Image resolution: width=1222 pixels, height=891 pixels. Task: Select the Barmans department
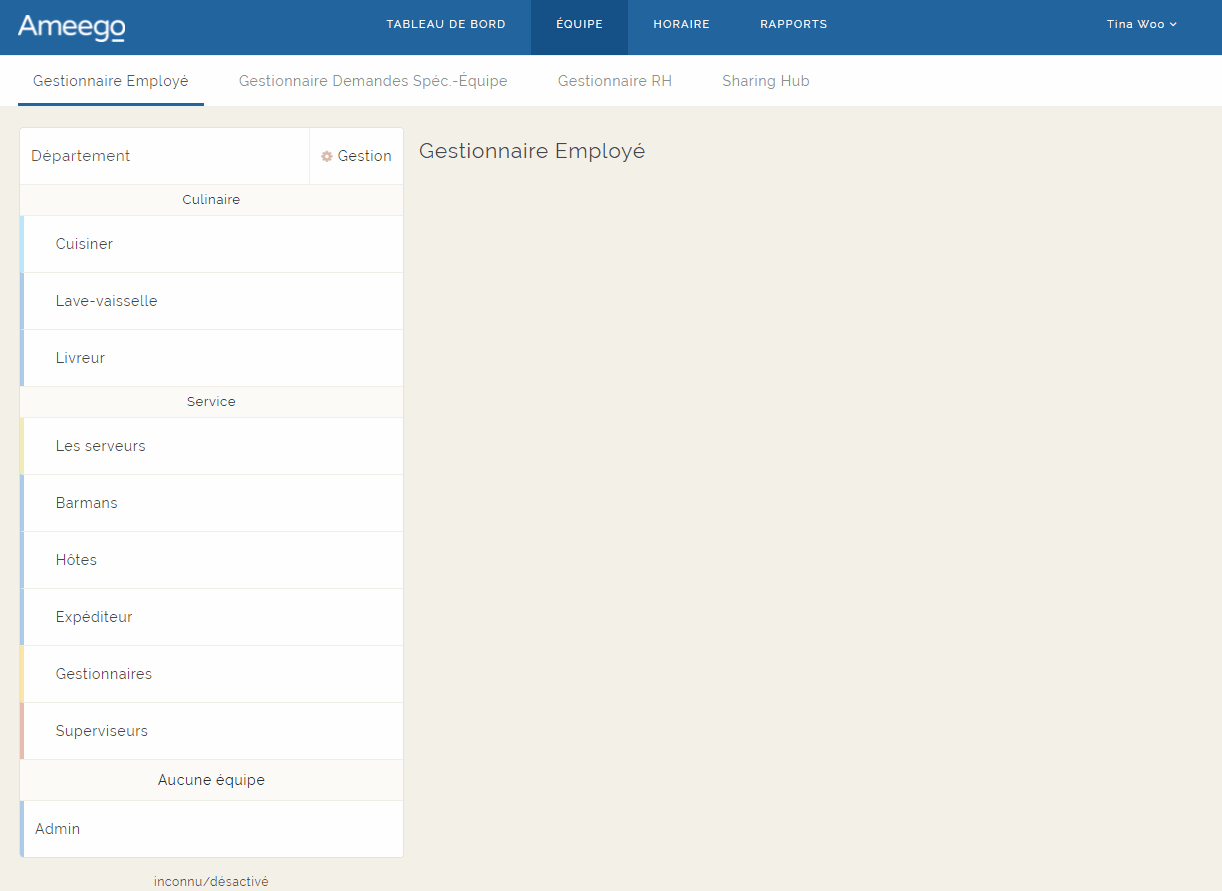point(87,503)
